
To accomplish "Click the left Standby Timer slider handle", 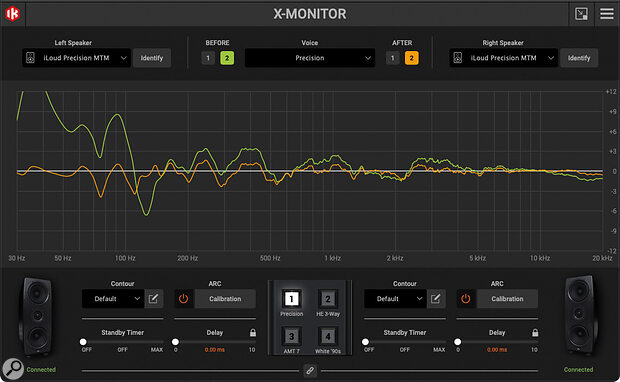I will click(x=83, y=342).
